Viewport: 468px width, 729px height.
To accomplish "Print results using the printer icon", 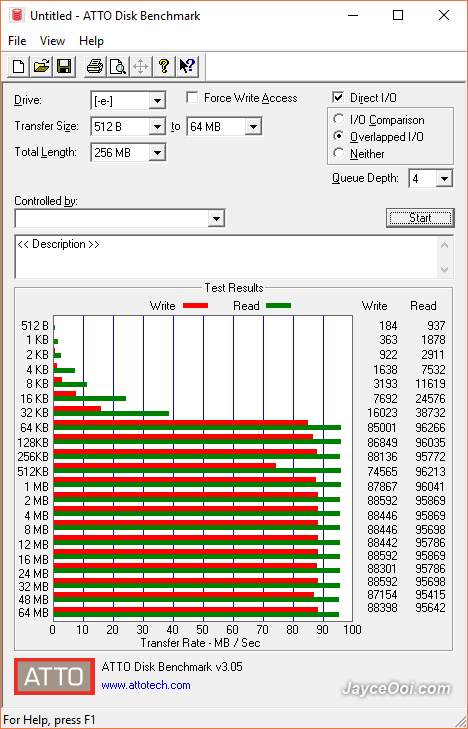I will pos(95,66).
